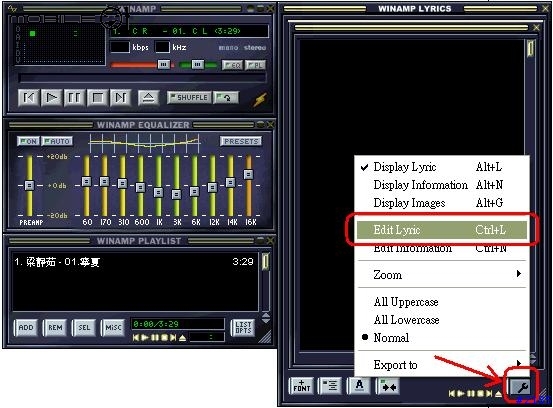This screenshot has width=553, height=408.
Task: Select first playlist track 01
Action: 134,262
